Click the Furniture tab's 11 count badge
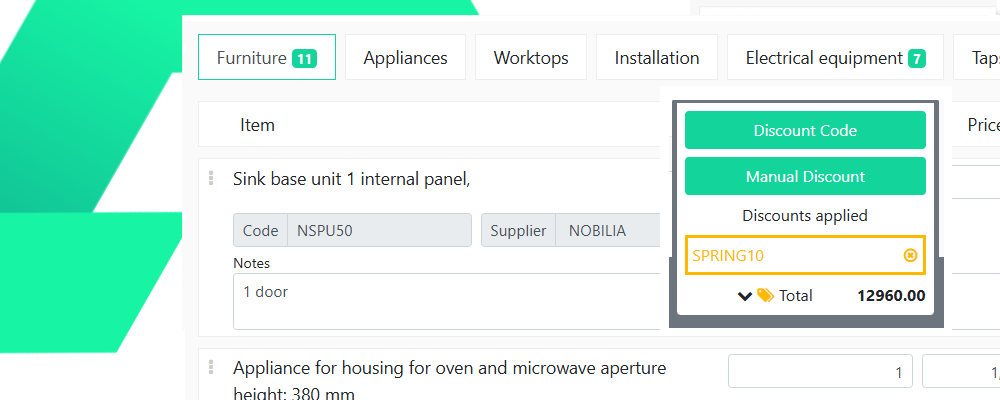This screenshot has width=1000, height=400. point(305,59)
